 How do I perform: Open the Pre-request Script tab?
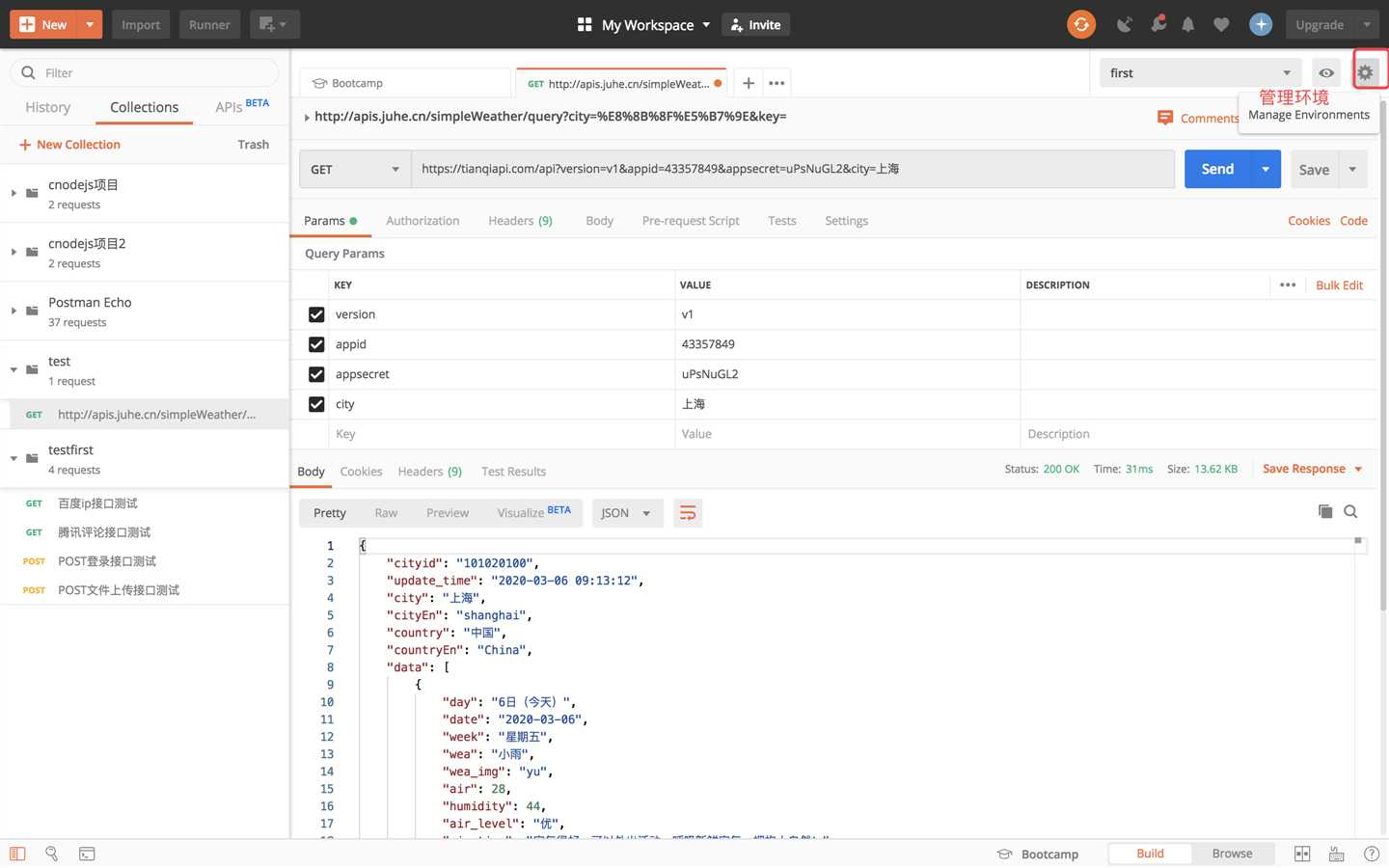click(691, 221)
